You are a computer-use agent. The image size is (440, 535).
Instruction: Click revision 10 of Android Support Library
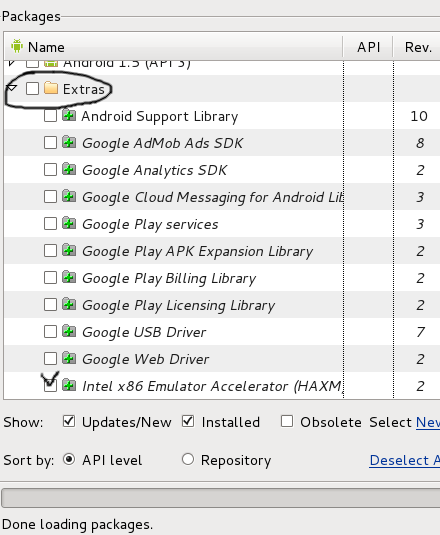[x=419, y=116]
